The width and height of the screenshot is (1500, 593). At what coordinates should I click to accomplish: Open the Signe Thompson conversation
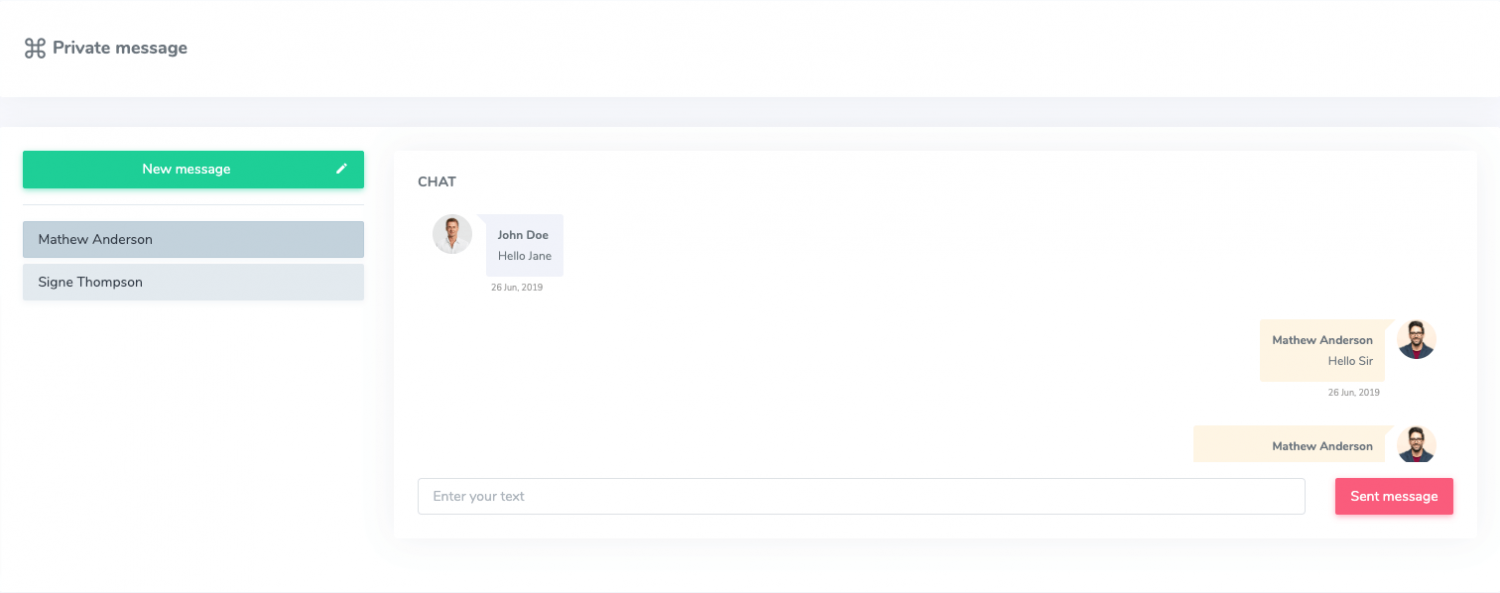(193, 282)
